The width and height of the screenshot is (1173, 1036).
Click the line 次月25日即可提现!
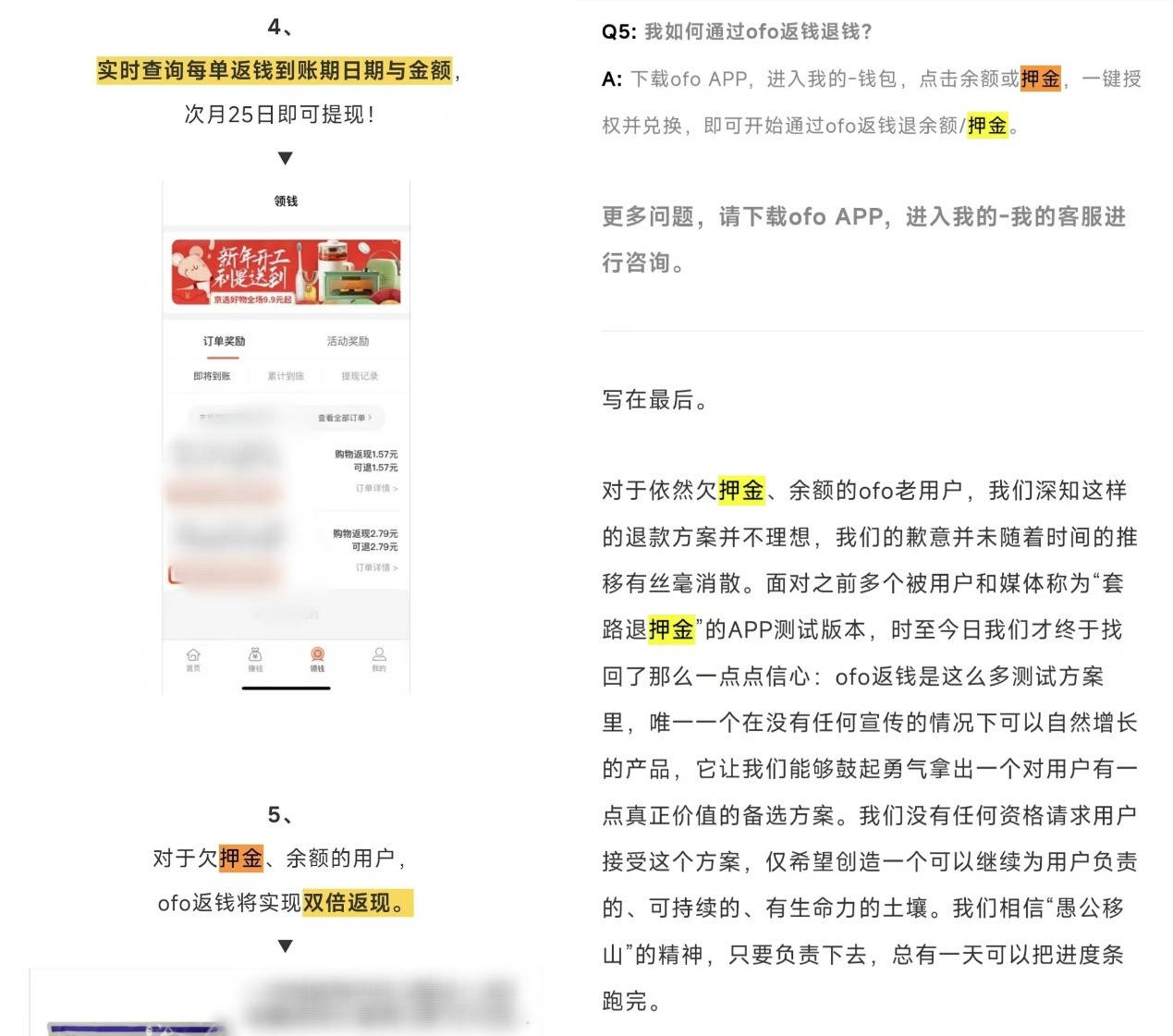coord(279,115)
